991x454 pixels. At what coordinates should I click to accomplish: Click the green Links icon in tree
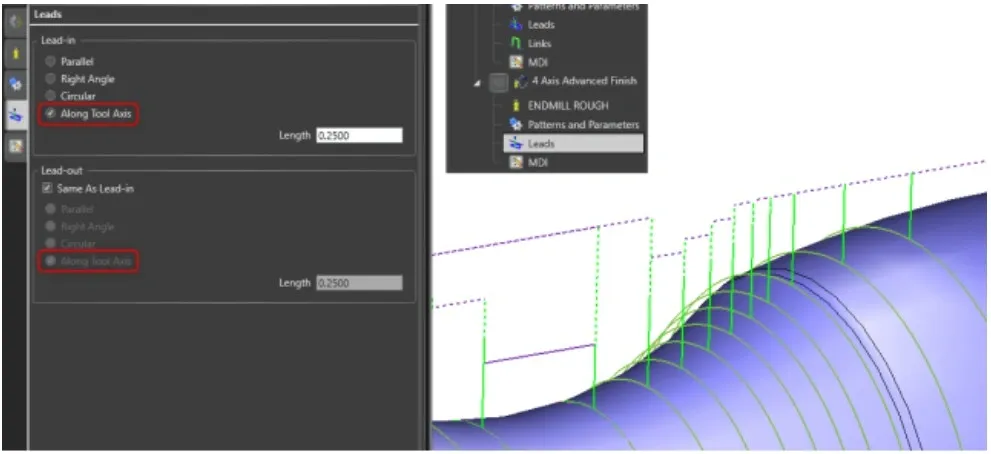pos(516,44)
